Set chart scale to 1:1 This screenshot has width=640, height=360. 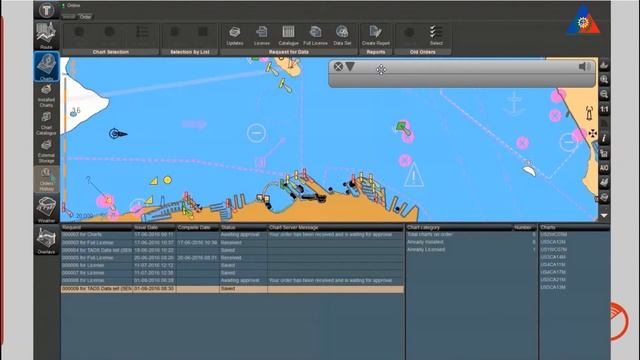coord(604,109)
